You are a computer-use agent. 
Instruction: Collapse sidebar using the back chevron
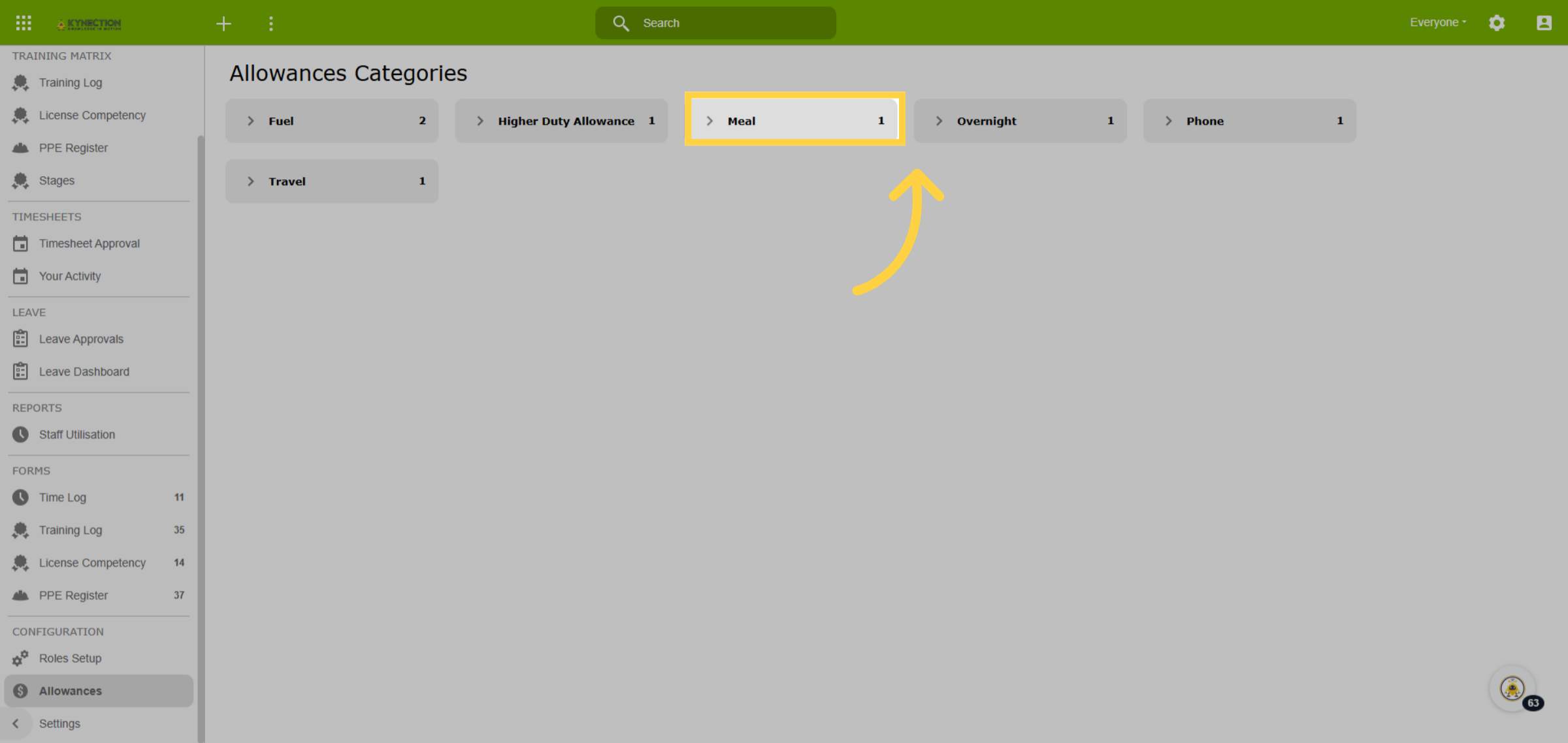(16, 723)
